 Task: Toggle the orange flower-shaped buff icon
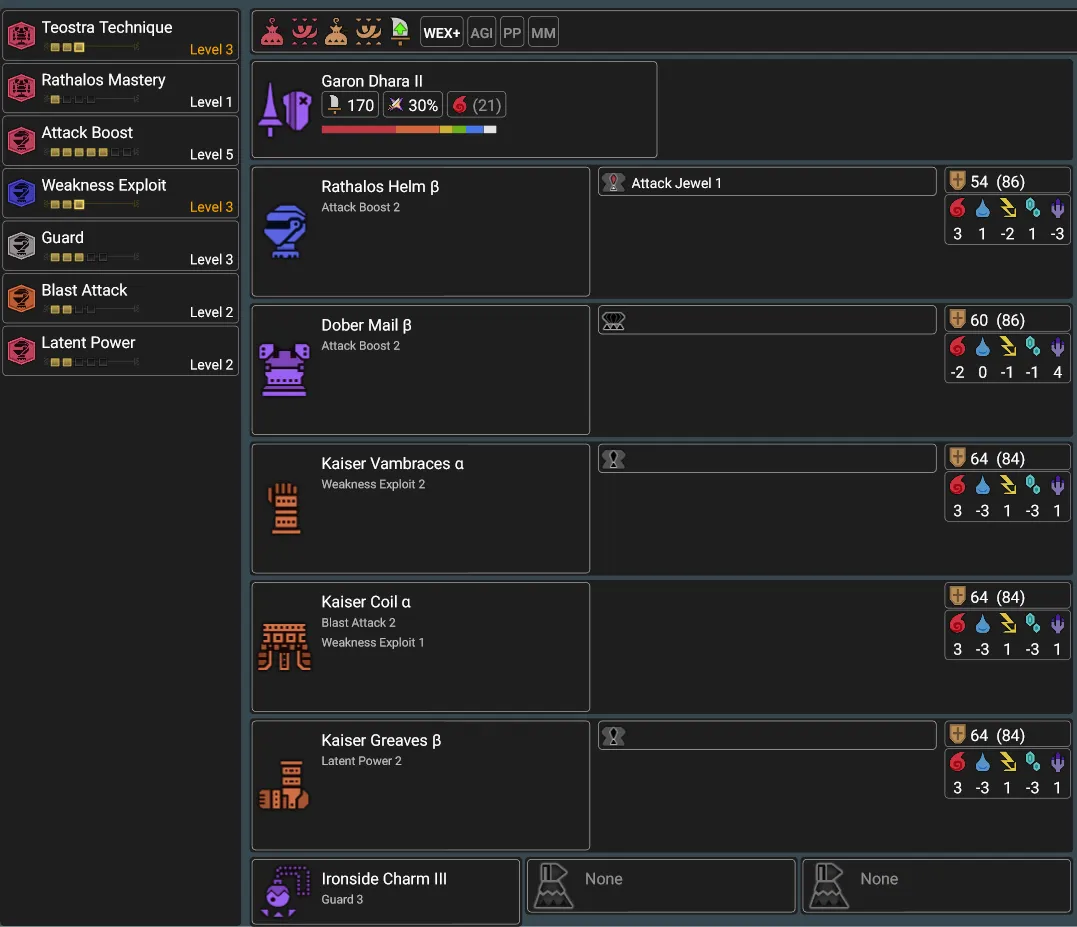click(x=368, y=32)
